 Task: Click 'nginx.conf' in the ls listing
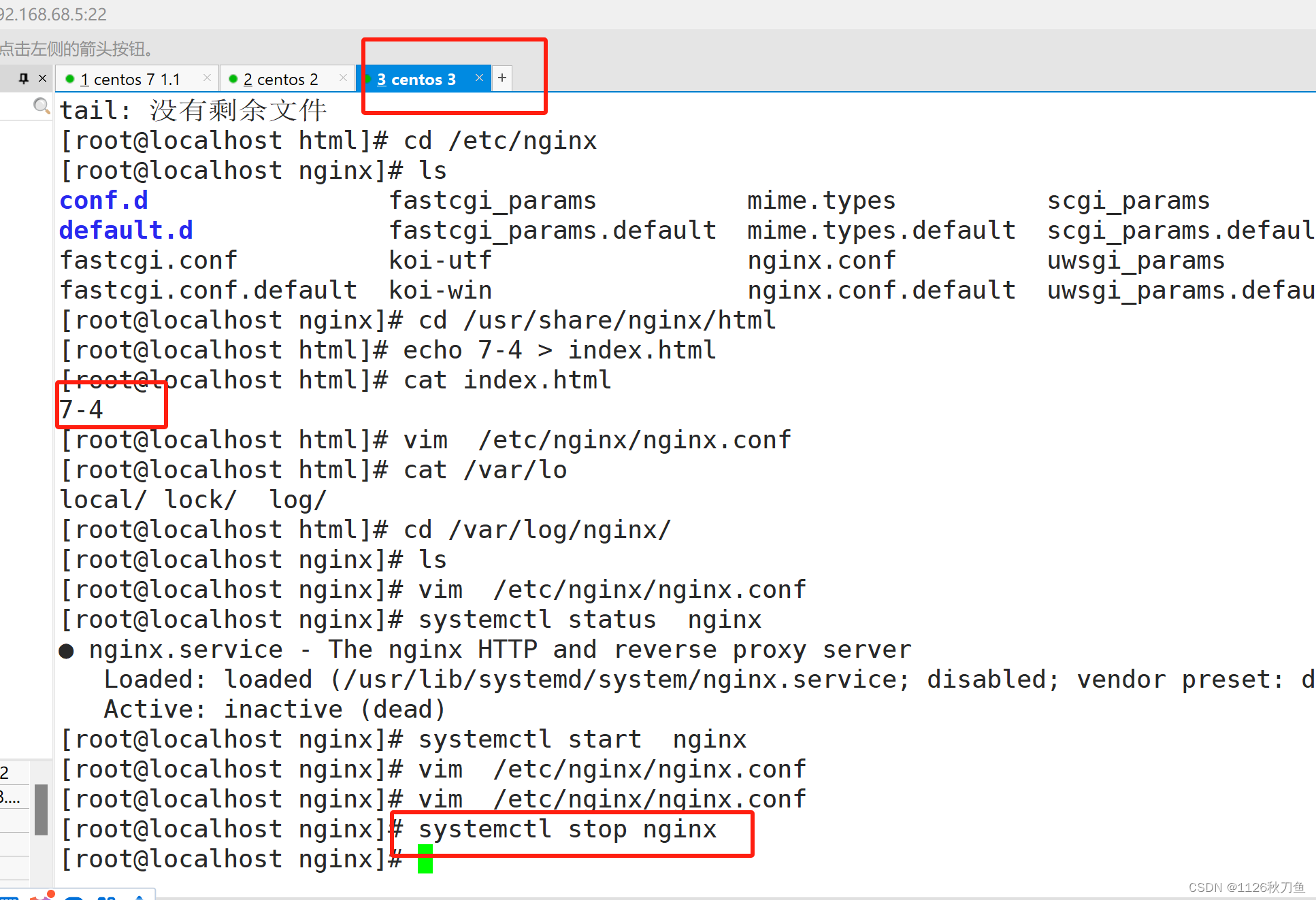click(821, 261)
